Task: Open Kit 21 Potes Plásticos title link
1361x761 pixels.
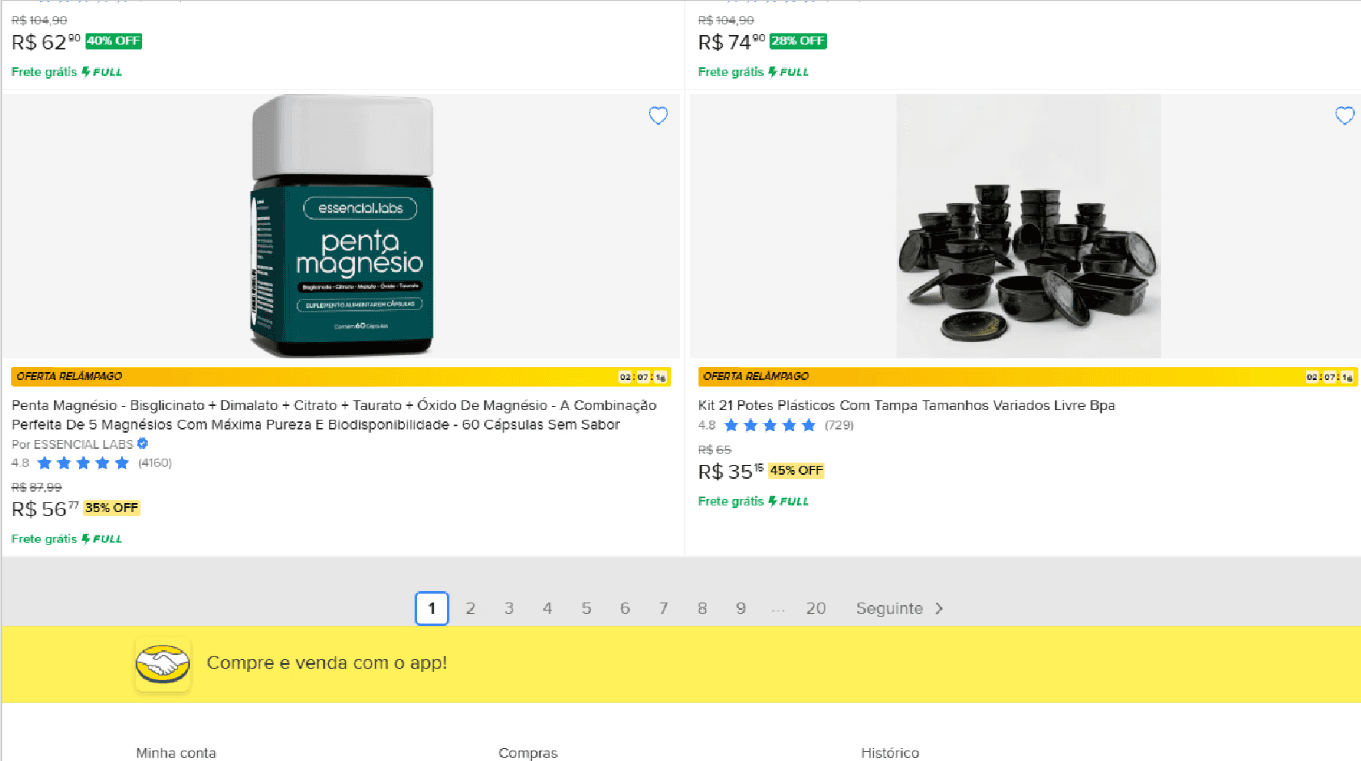Action: coord(906,405)
